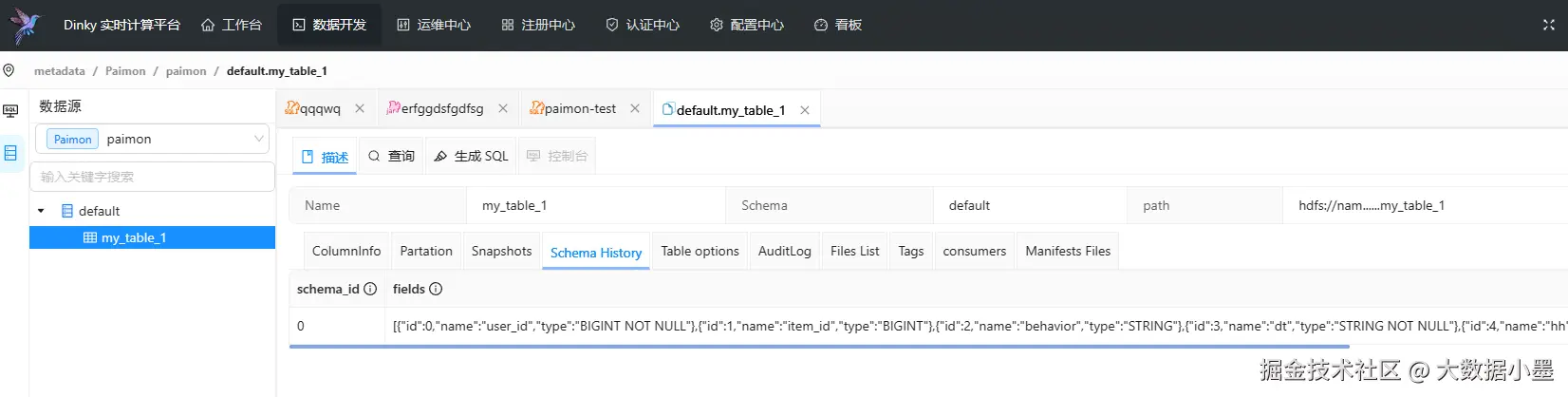The width and height of the screenshot is (1568, 397).
Task: Close the erfggdsfgdfsg tab
Action: [x=503, y=109]
